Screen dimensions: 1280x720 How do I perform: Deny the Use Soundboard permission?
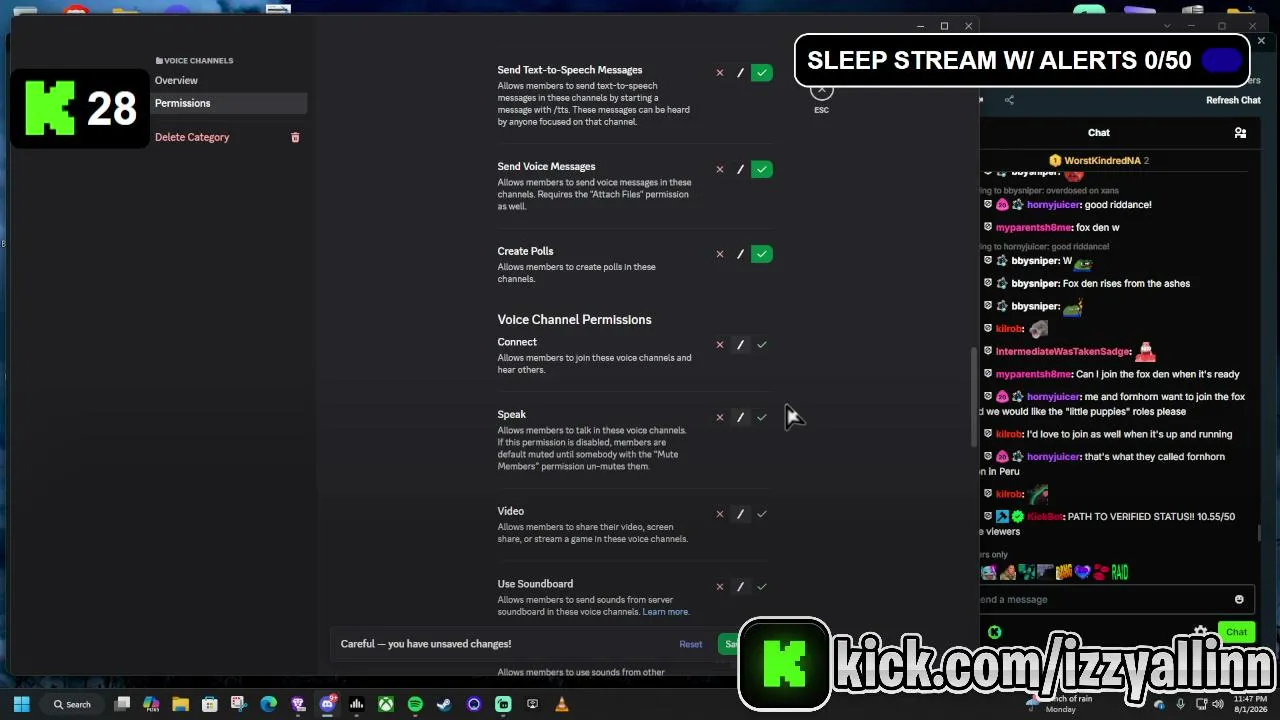[x=719, y=587]
